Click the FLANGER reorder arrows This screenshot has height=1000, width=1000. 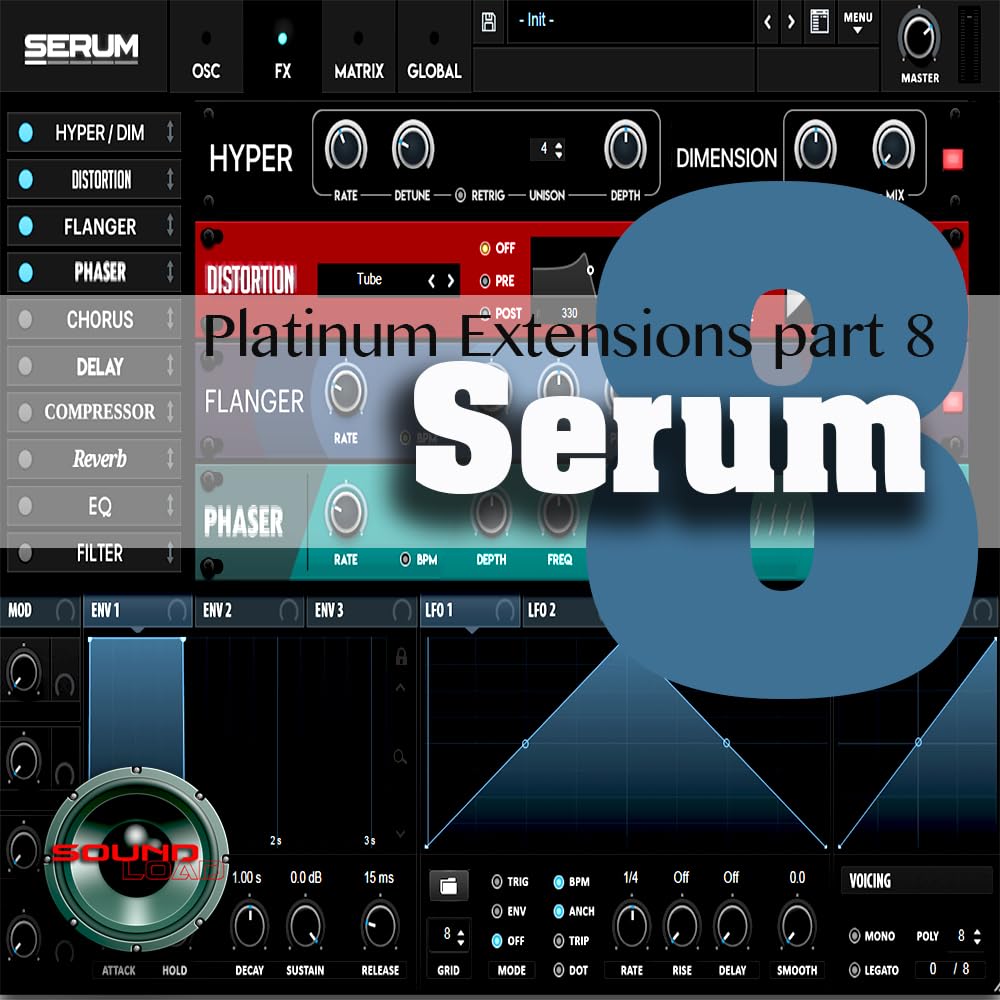(x=170, y=225)
